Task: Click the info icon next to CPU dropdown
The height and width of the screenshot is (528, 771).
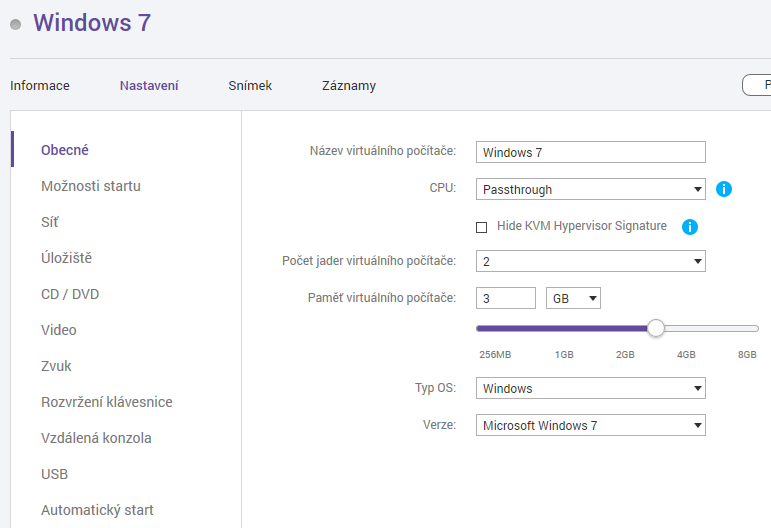Action: 724,189
